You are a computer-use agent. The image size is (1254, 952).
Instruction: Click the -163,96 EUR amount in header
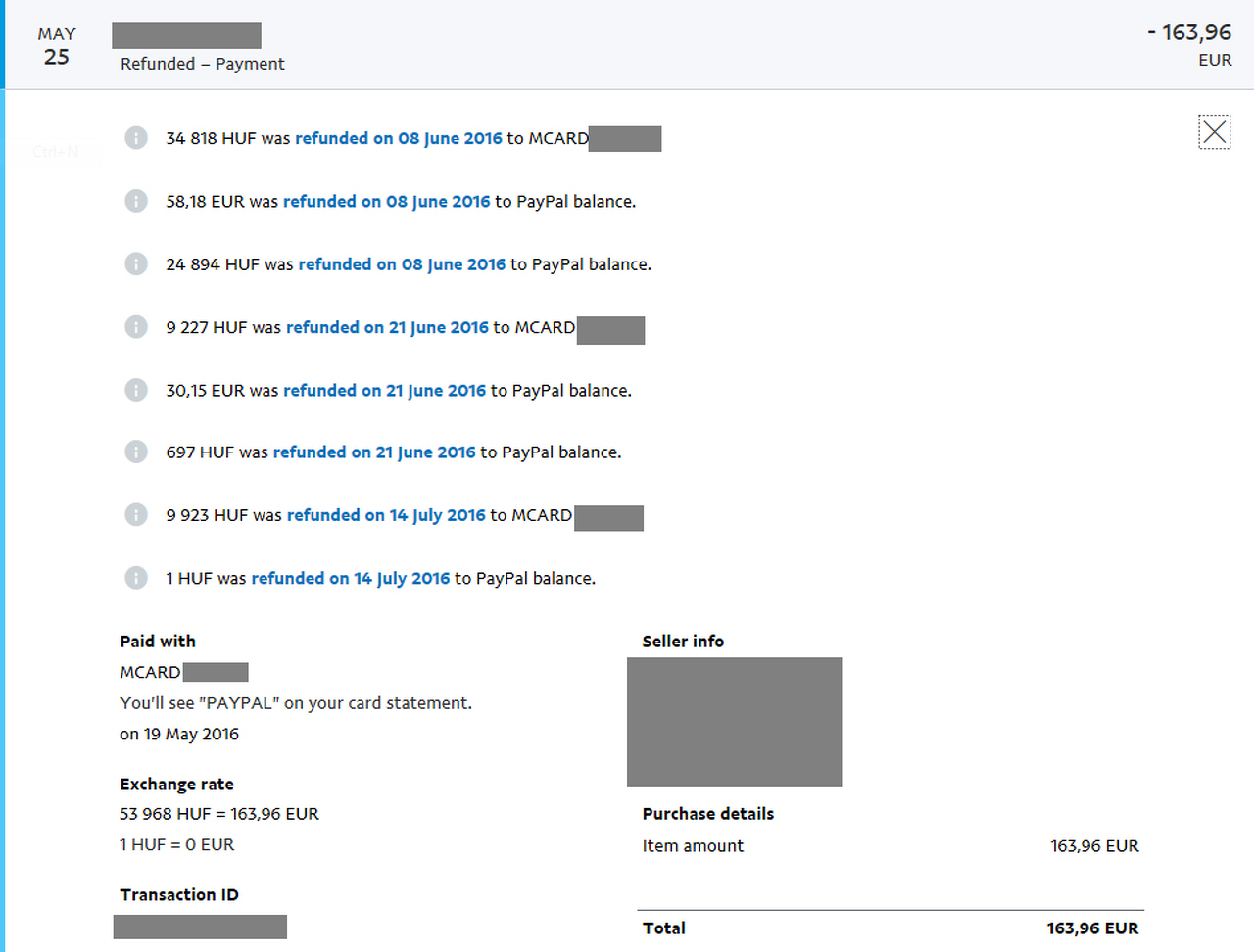(x=1188, y=33)
